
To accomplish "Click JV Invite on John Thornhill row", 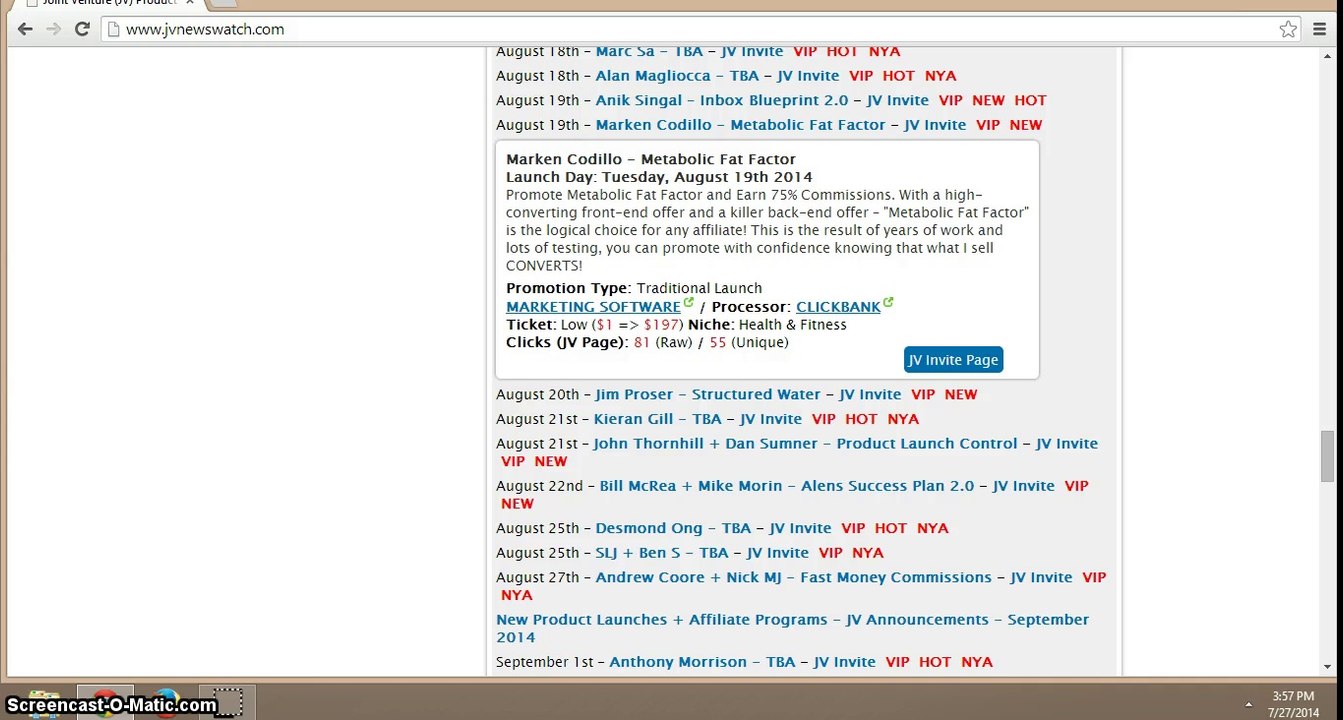I will [1067, 443].
